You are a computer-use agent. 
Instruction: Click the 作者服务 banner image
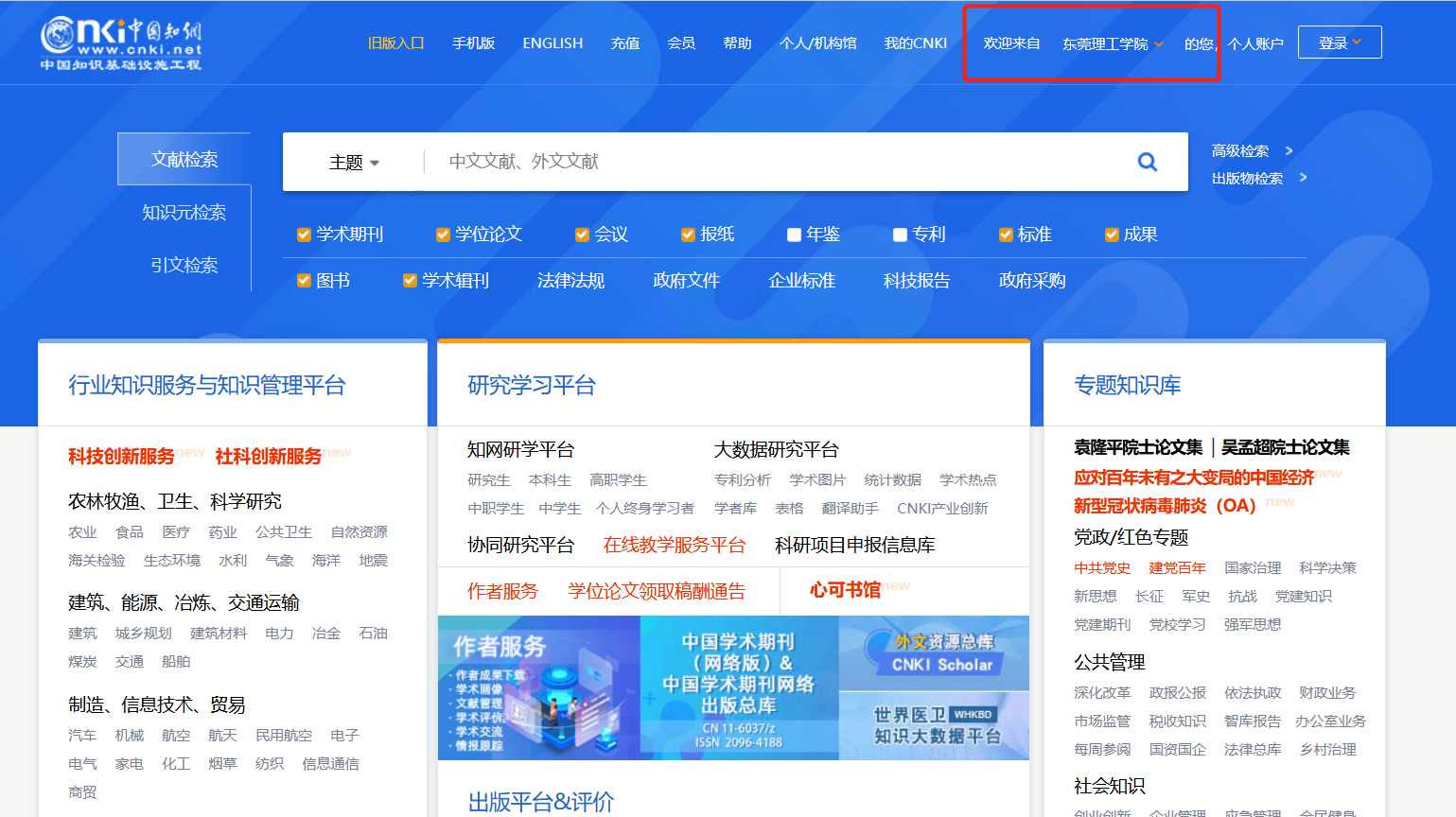pos(539,687)
